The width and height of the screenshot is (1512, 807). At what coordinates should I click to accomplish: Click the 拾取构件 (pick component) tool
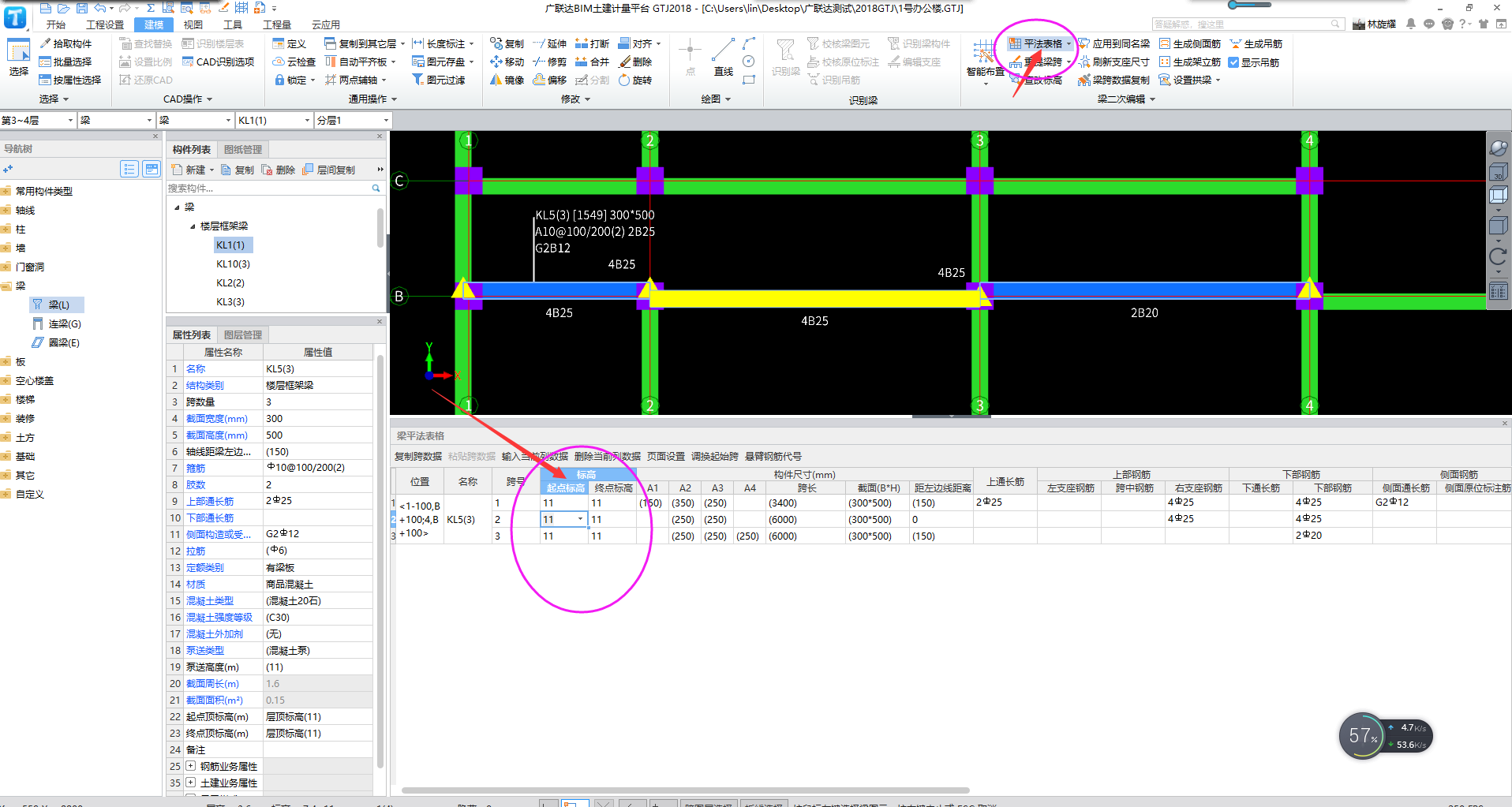[x=66, y=43]
